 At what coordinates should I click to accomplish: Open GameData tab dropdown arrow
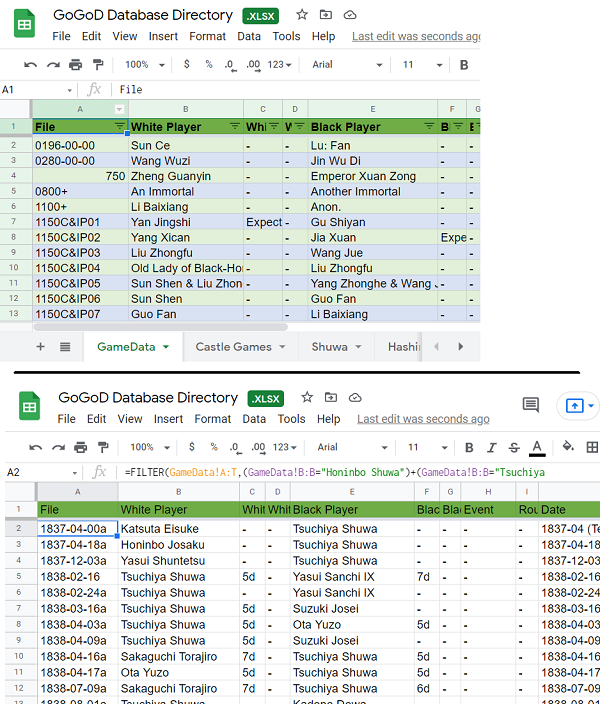(x=166, y=347)
